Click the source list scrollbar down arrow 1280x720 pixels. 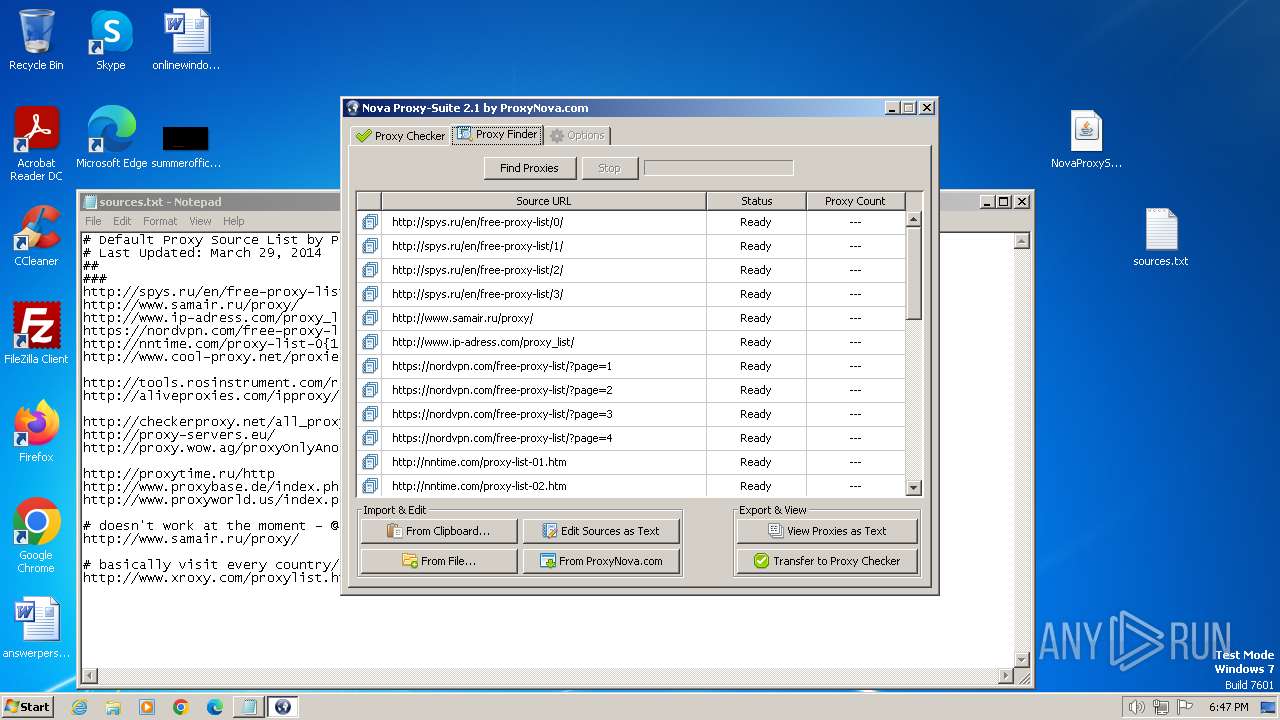913,487
